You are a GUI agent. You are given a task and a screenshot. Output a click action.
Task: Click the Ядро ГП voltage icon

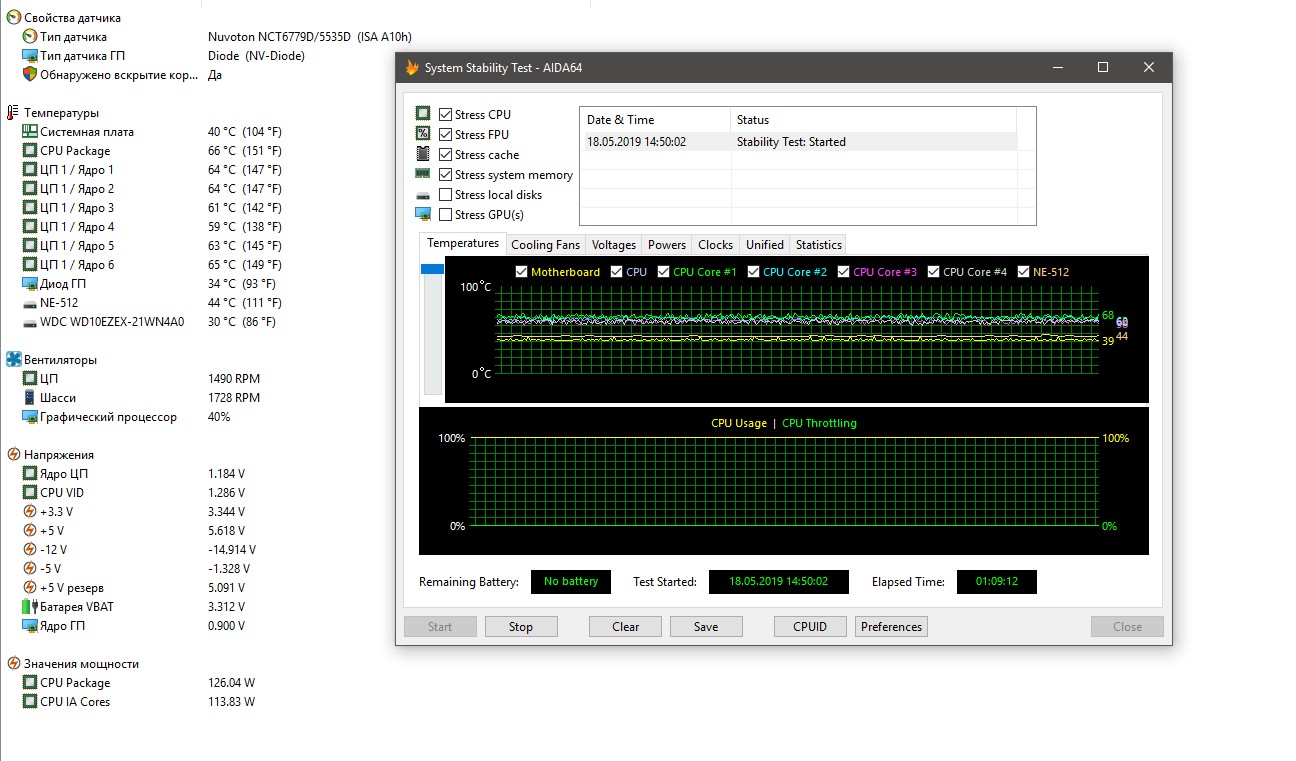30,626
